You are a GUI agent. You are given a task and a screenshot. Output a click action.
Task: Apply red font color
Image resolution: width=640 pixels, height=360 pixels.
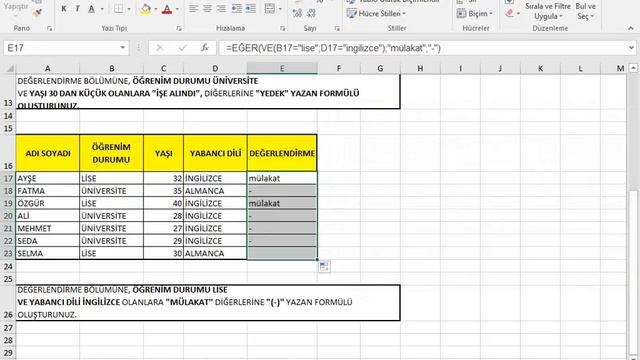point(167,9)
